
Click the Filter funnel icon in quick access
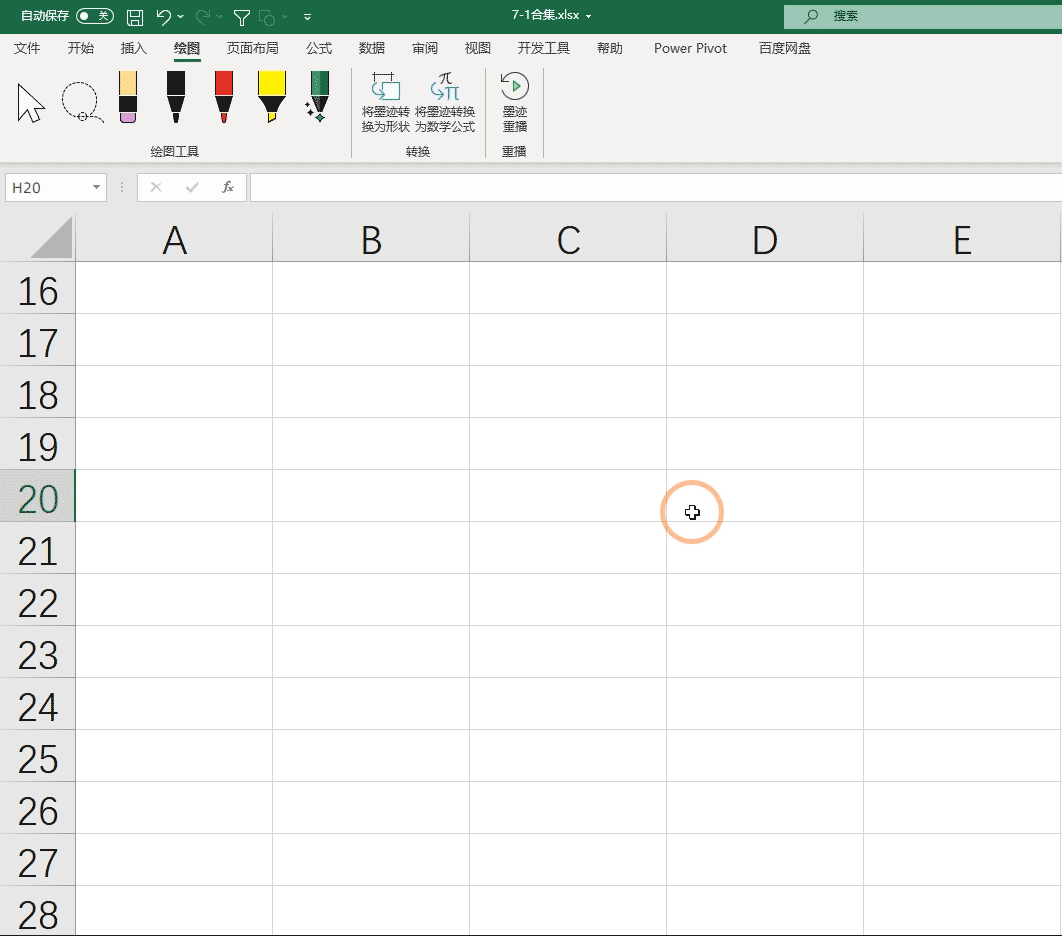click(242, 18)
